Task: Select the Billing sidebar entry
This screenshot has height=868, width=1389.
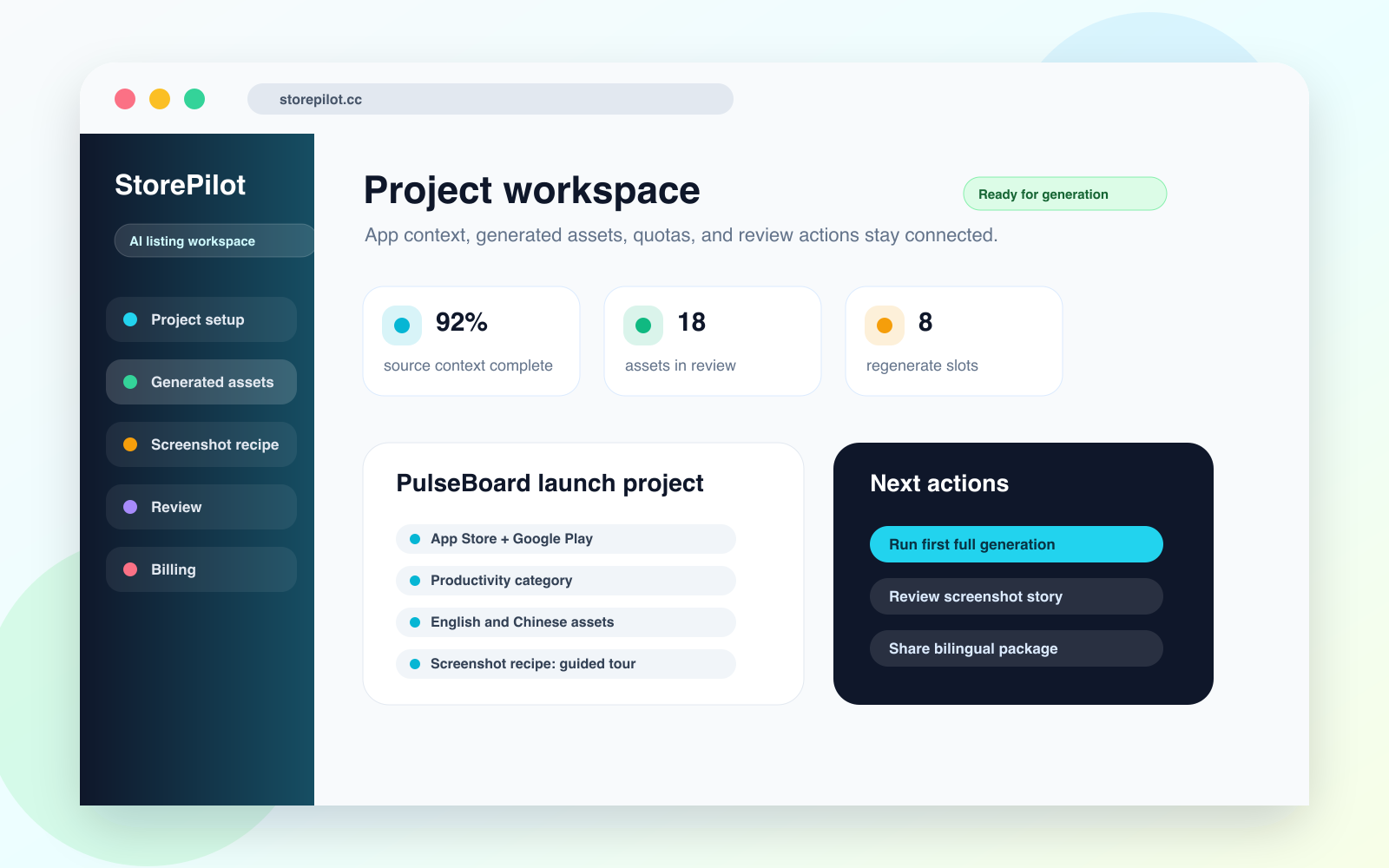Action: (201, 569)
